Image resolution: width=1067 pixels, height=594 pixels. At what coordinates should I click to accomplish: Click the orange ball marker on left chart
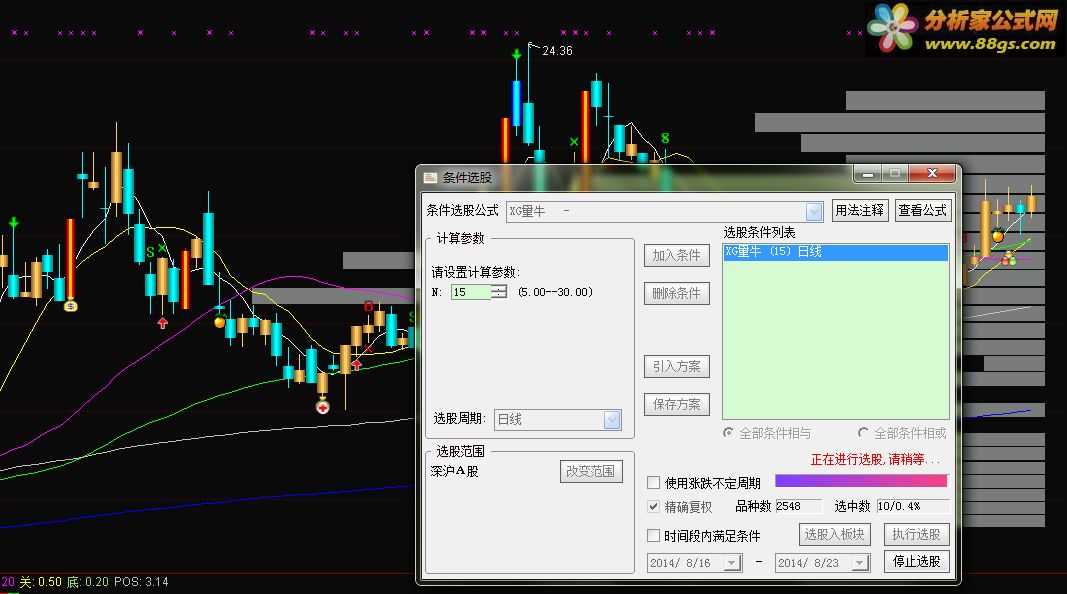click(220, 322)
